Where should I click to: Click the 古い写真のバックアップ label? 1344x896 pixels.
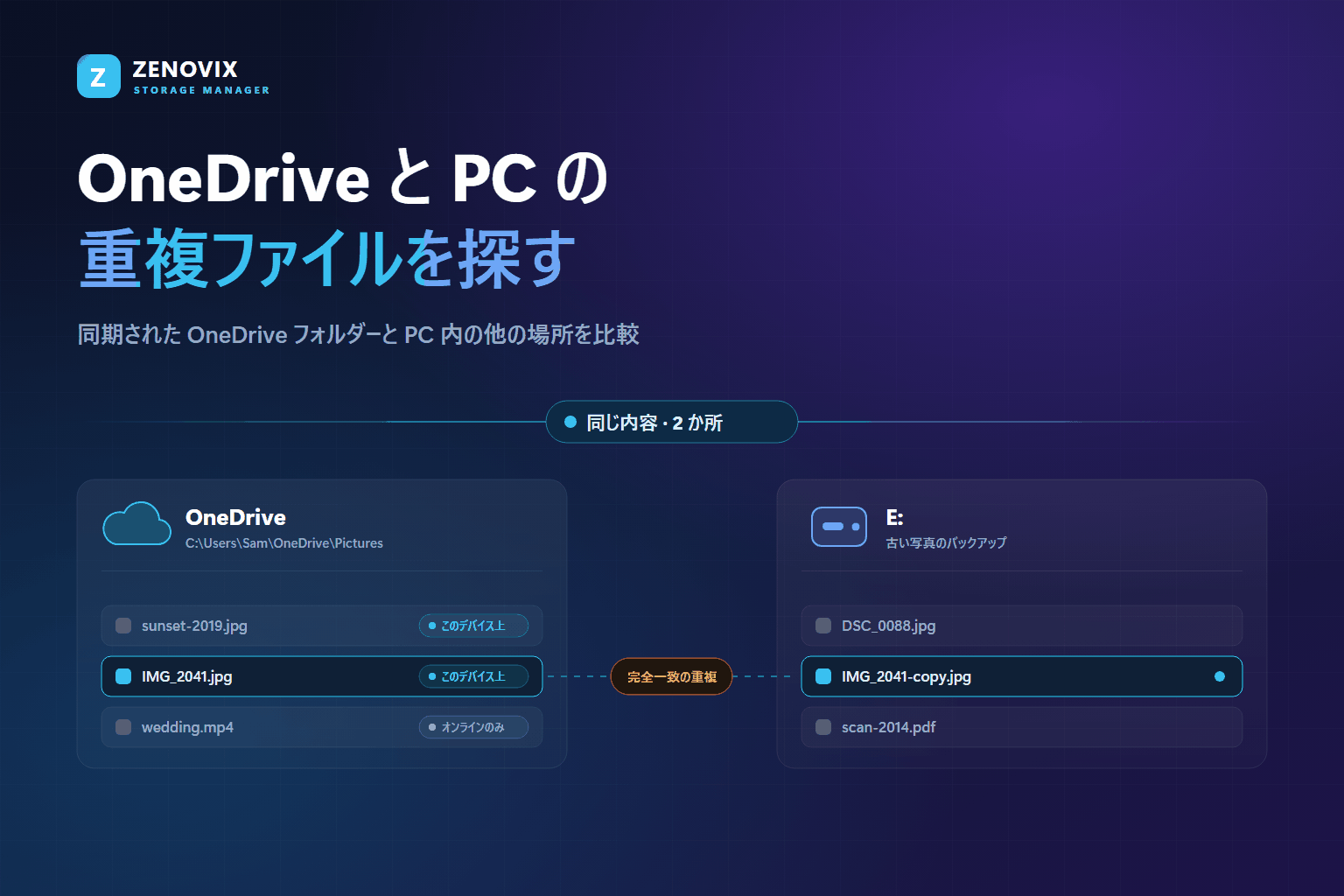[x=946, y=543]
